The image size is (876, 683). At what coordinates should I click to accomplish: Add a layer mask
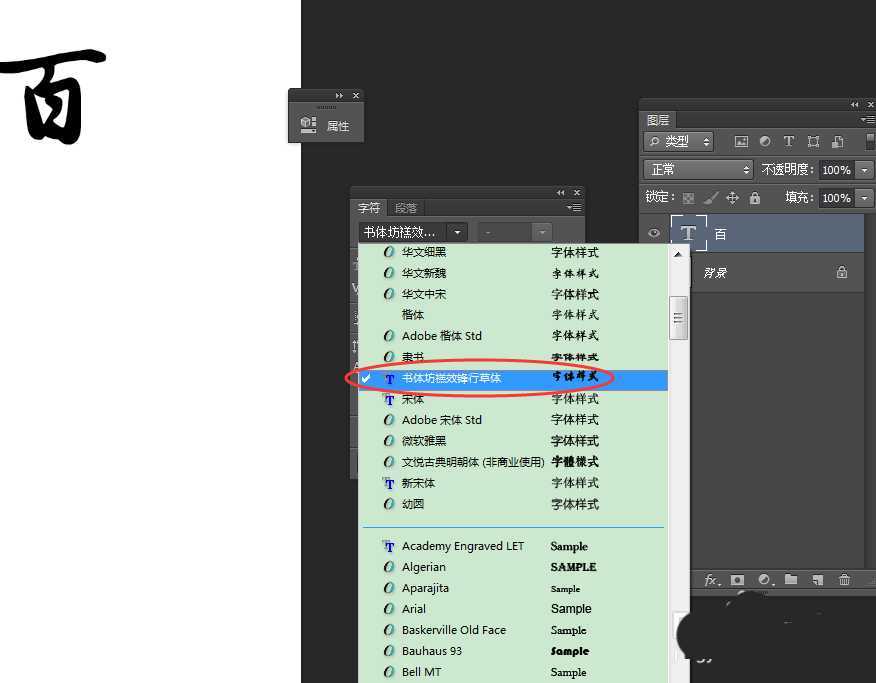tap(738, 580)
